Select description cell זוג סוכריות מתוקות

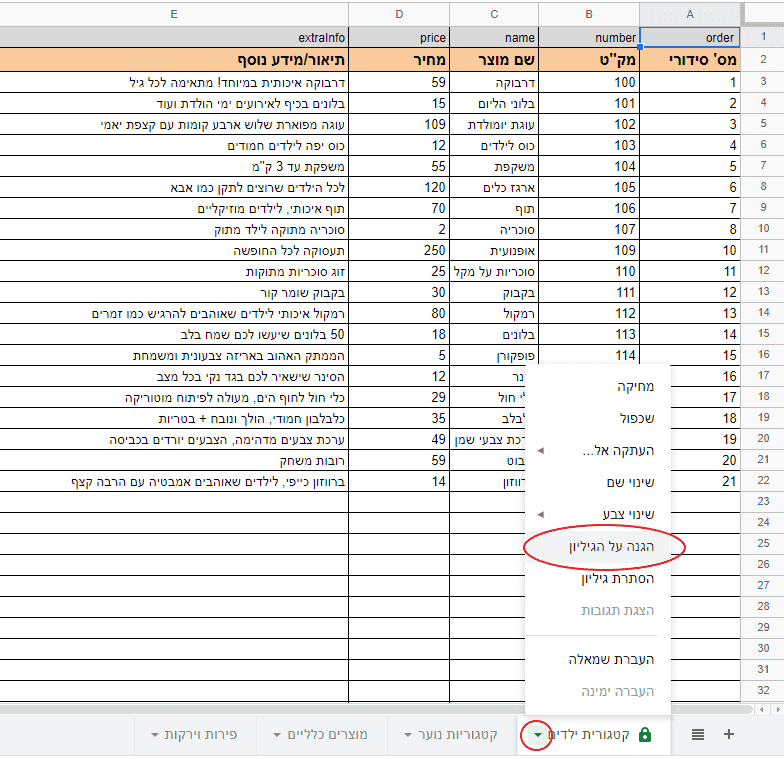click(174, 272)
